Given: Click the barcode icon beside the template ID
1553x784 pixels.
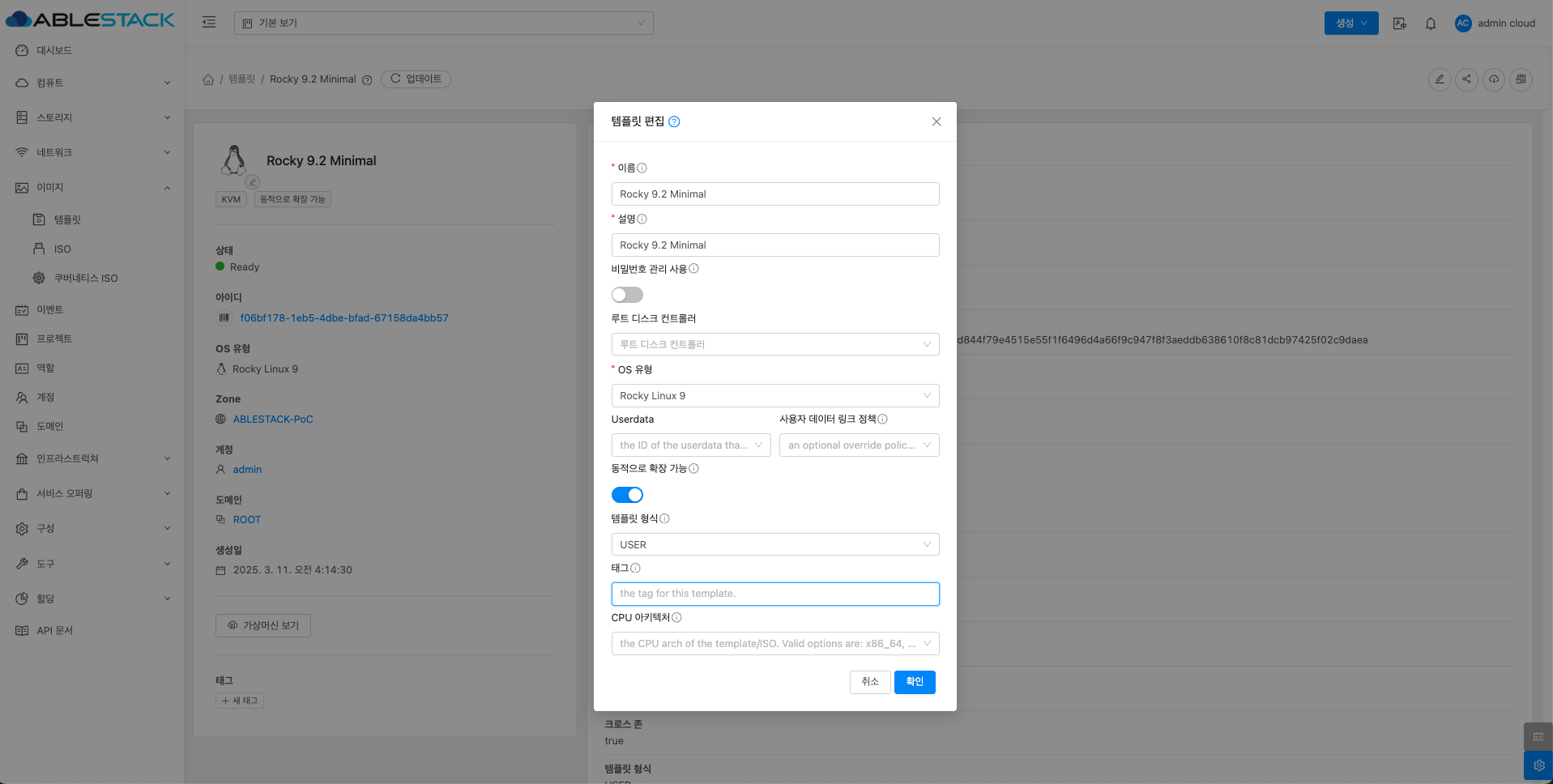Looking at the screenshot, I should [x=224, y=318].
